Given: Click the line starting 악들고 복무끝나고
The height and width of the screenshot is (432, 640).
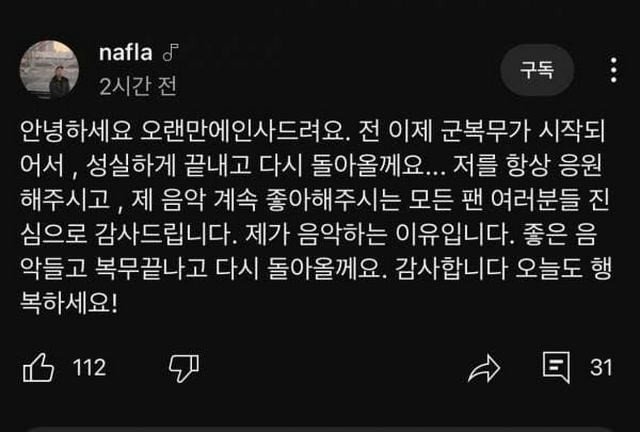Looking at the screenshot, I should tap(316, 269).
